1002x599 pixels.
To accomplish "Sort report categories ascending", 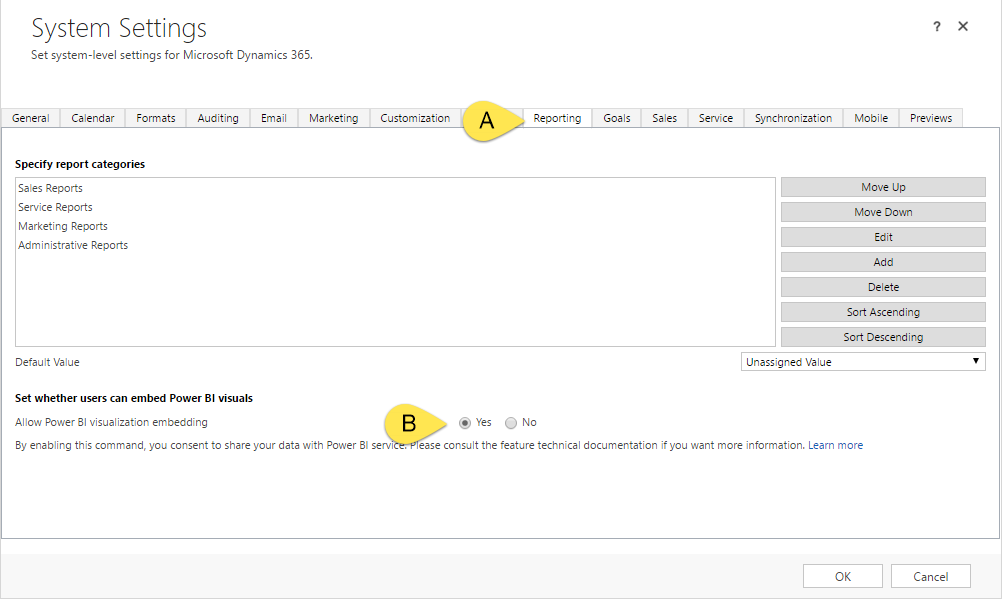I will click(883, 312).
